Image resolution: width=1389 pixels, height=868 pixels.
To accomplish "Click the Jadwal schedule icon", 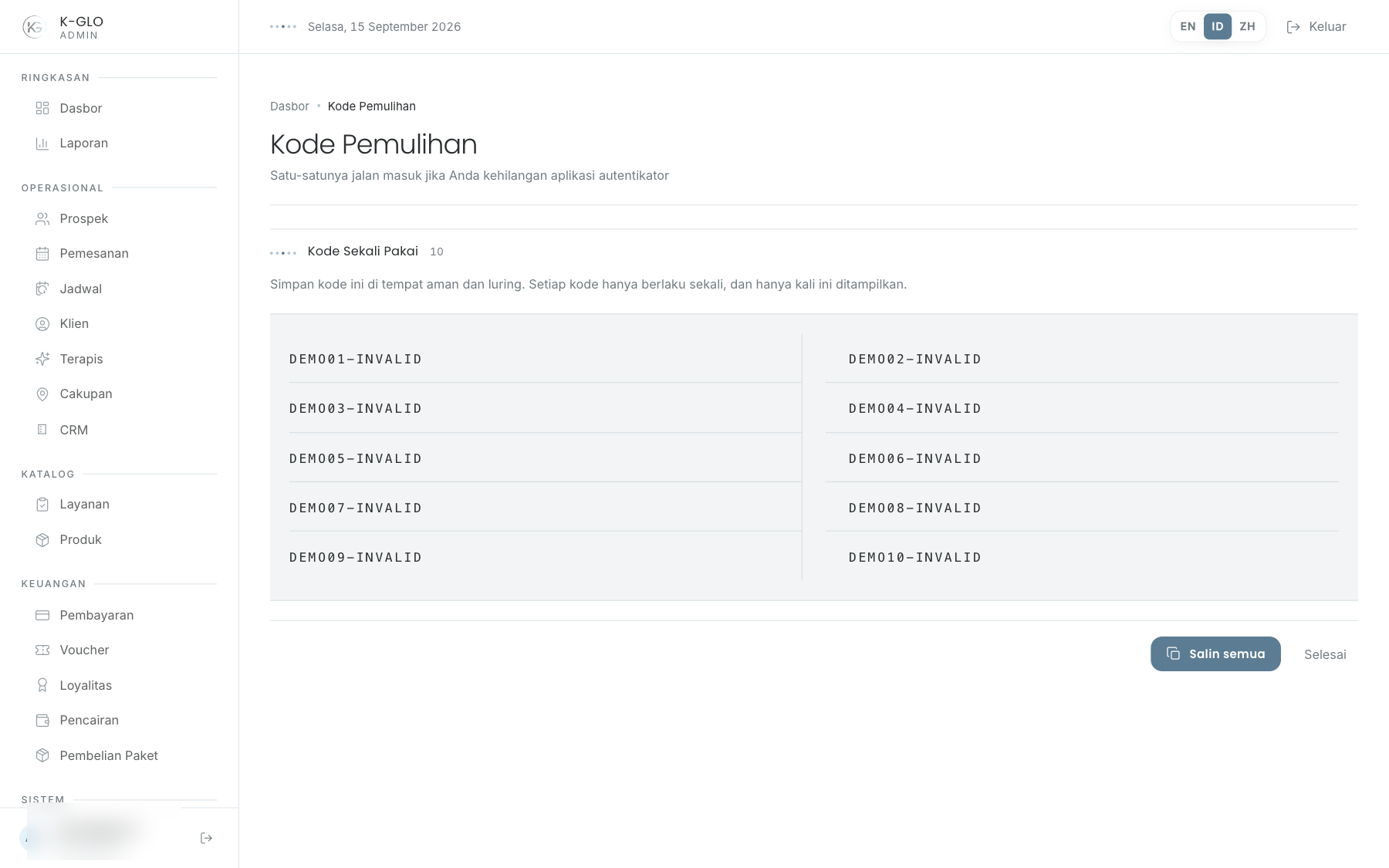I will [42, 289].
